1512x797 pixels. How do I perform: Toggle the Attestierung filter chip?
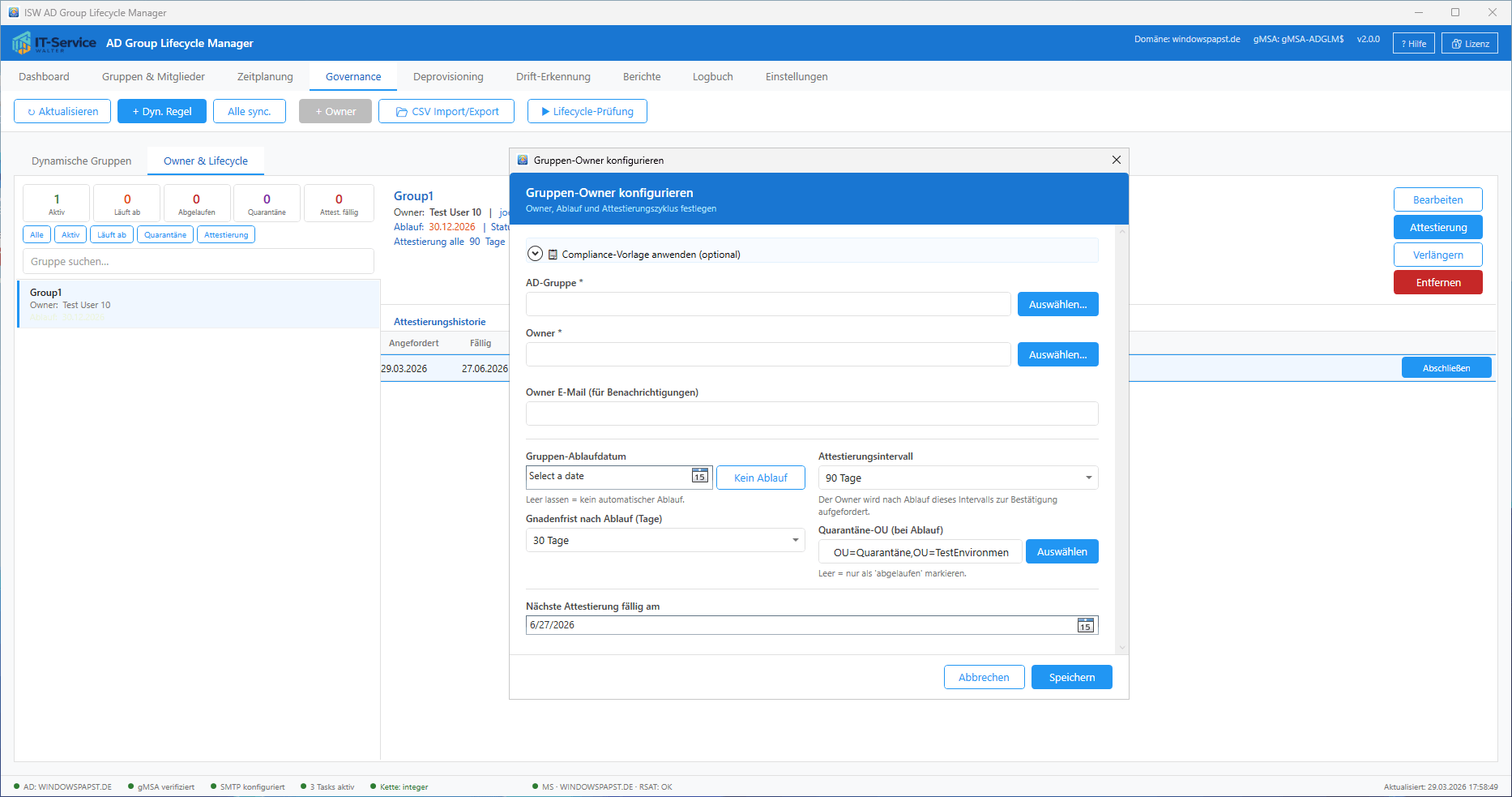(x=226, y=235)
